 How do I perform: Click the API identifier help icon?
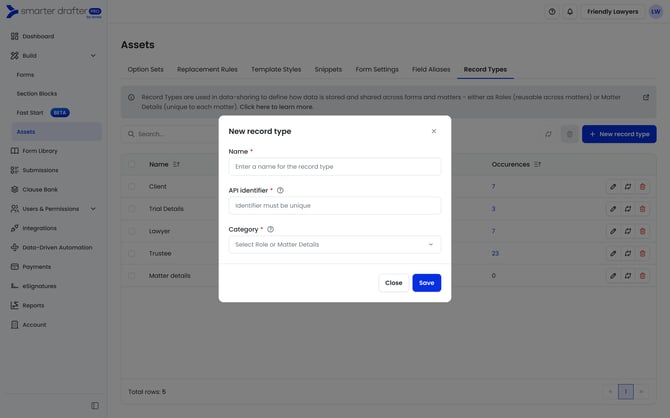[x=280, y=190]
